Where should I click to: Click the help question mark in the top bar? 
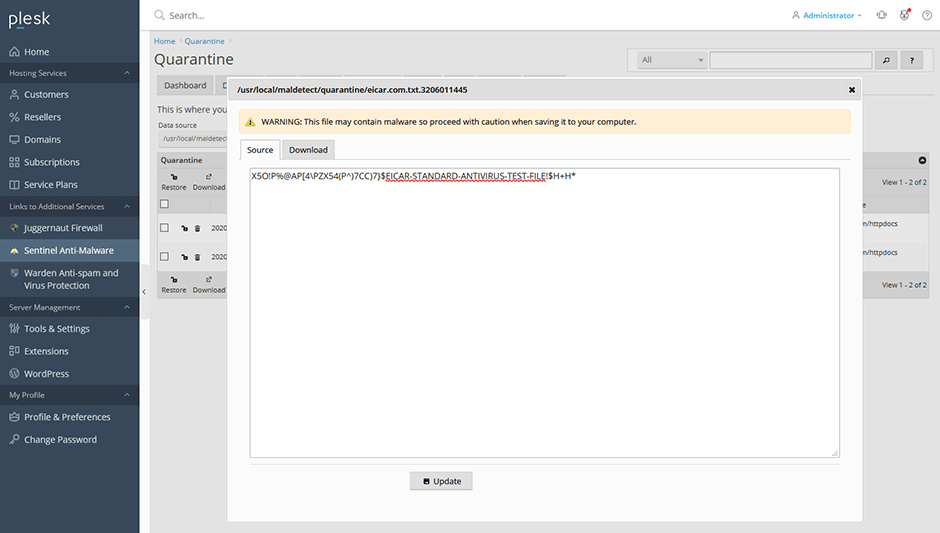click(927, 15)
